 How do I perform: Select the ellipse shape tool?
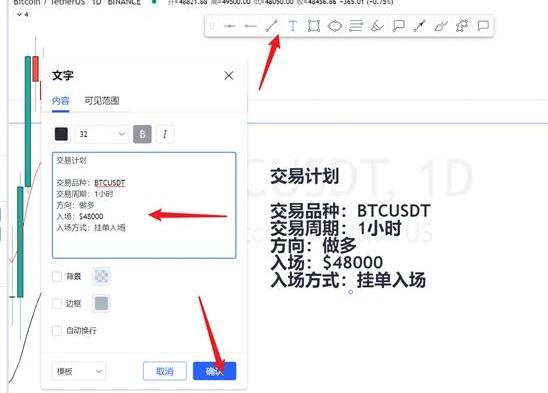(x=335, y=26)
